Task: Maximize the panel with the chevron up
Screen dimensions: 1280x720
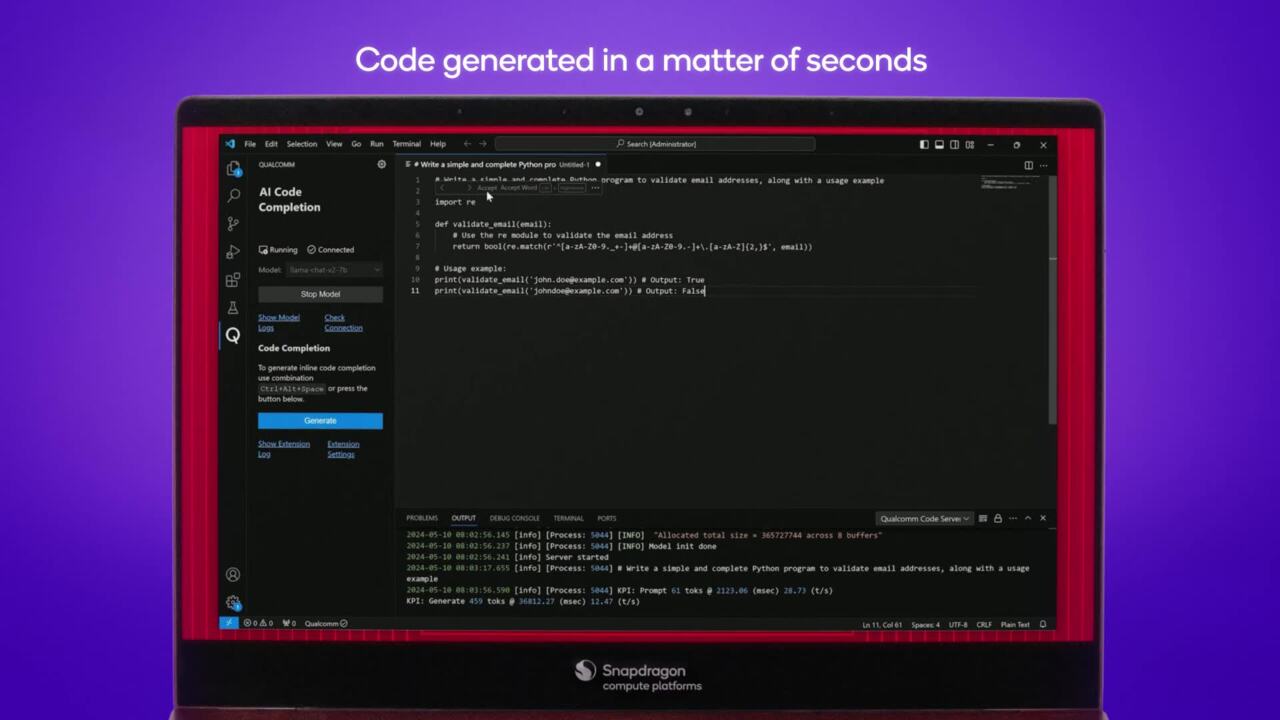Action: 1028,518
